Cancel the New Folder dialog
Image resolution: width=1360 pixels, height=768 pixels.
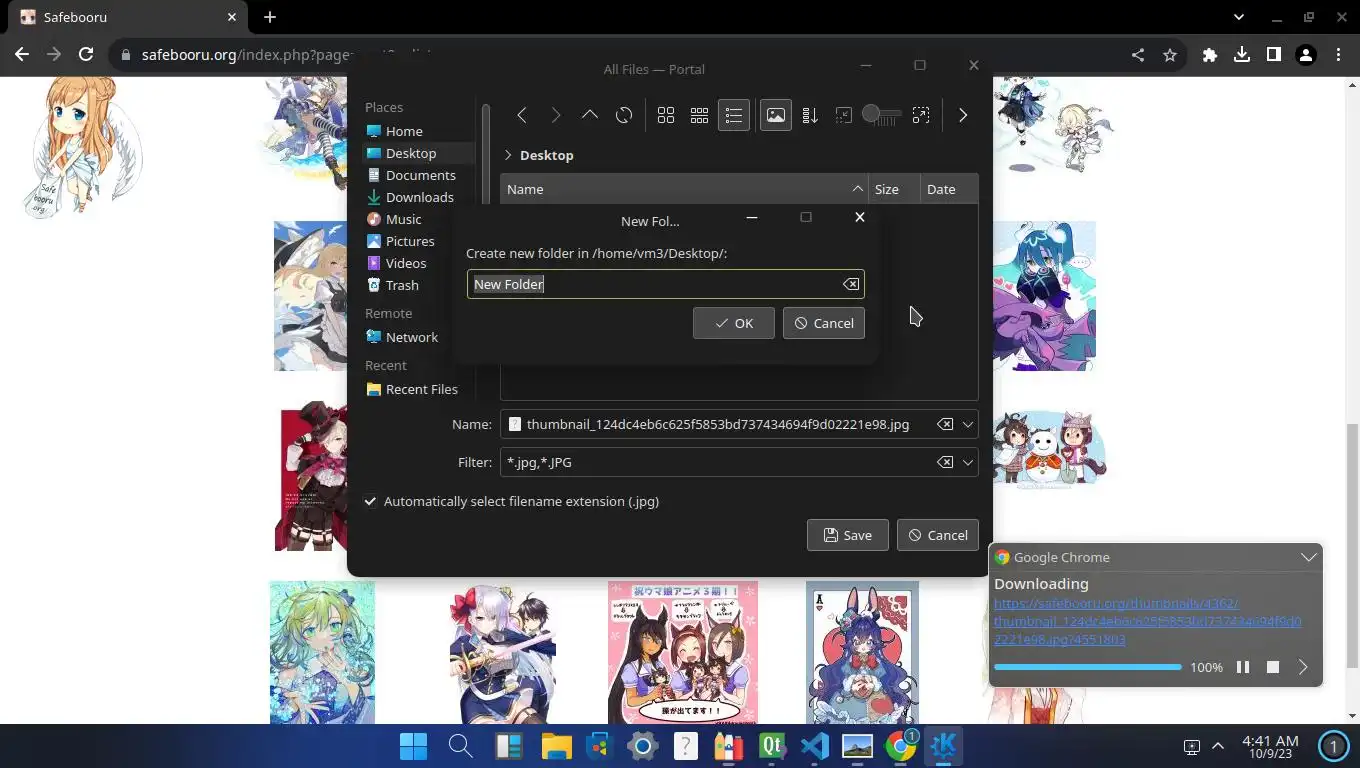click(x=823, y=323)
